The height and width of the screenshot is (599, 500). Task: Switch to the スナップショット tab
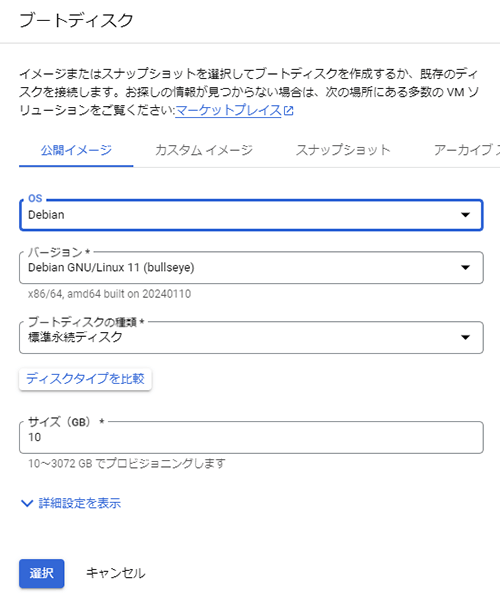tap(343, 150)
